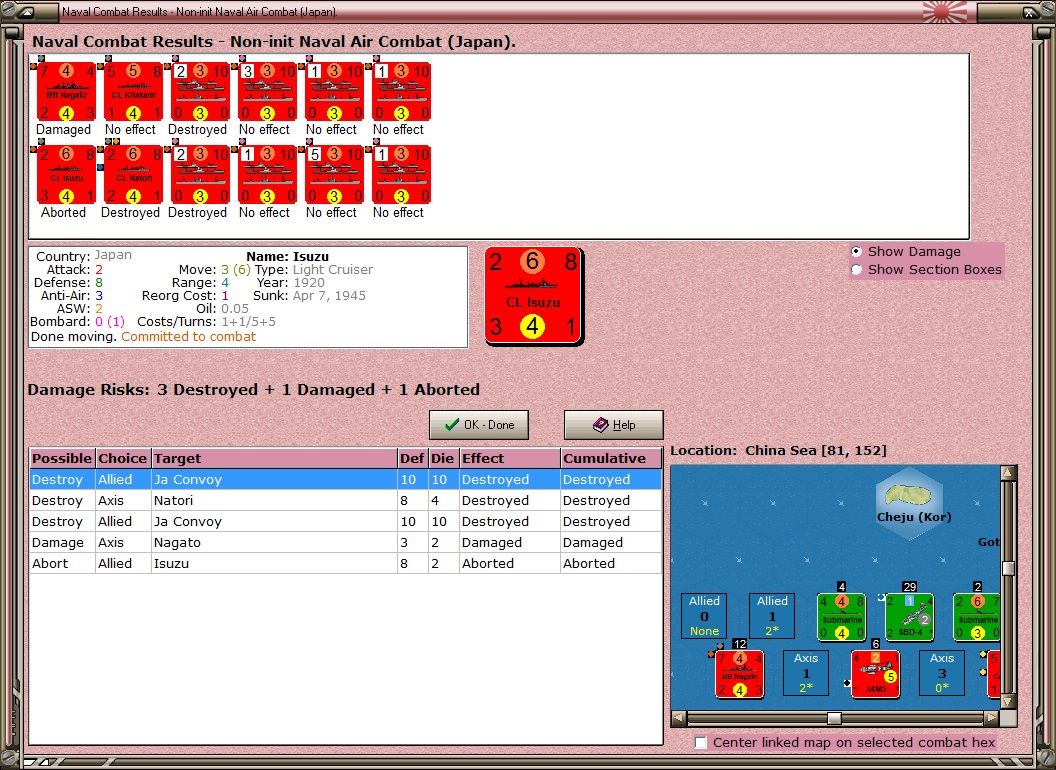Select the CL Kitakami unit counter
Viewport: 1056px width, 770px height.
133,92
